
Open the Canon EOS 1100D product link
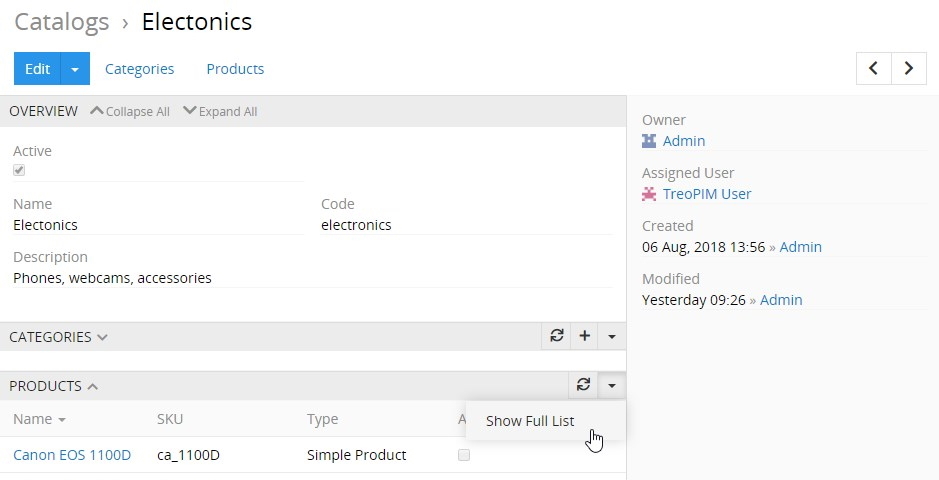point(72,455)
